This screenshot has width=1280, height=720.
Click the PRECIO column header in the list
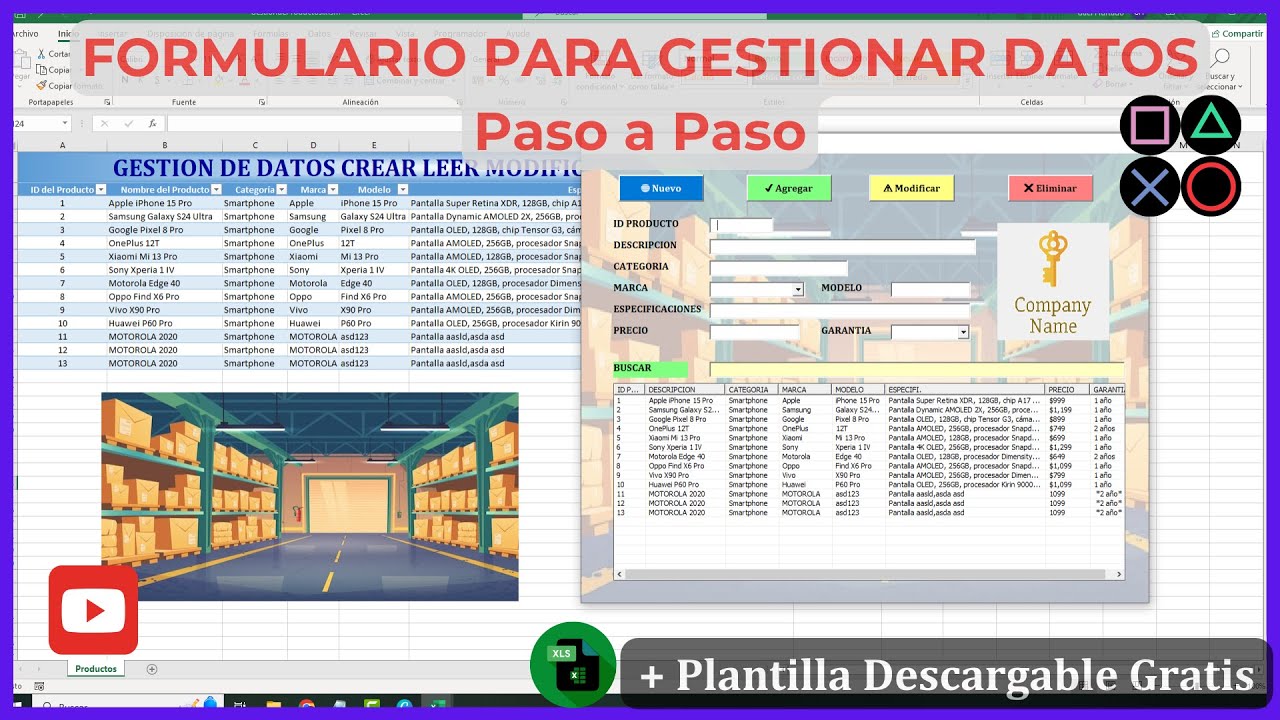[x=1067, y=390]
